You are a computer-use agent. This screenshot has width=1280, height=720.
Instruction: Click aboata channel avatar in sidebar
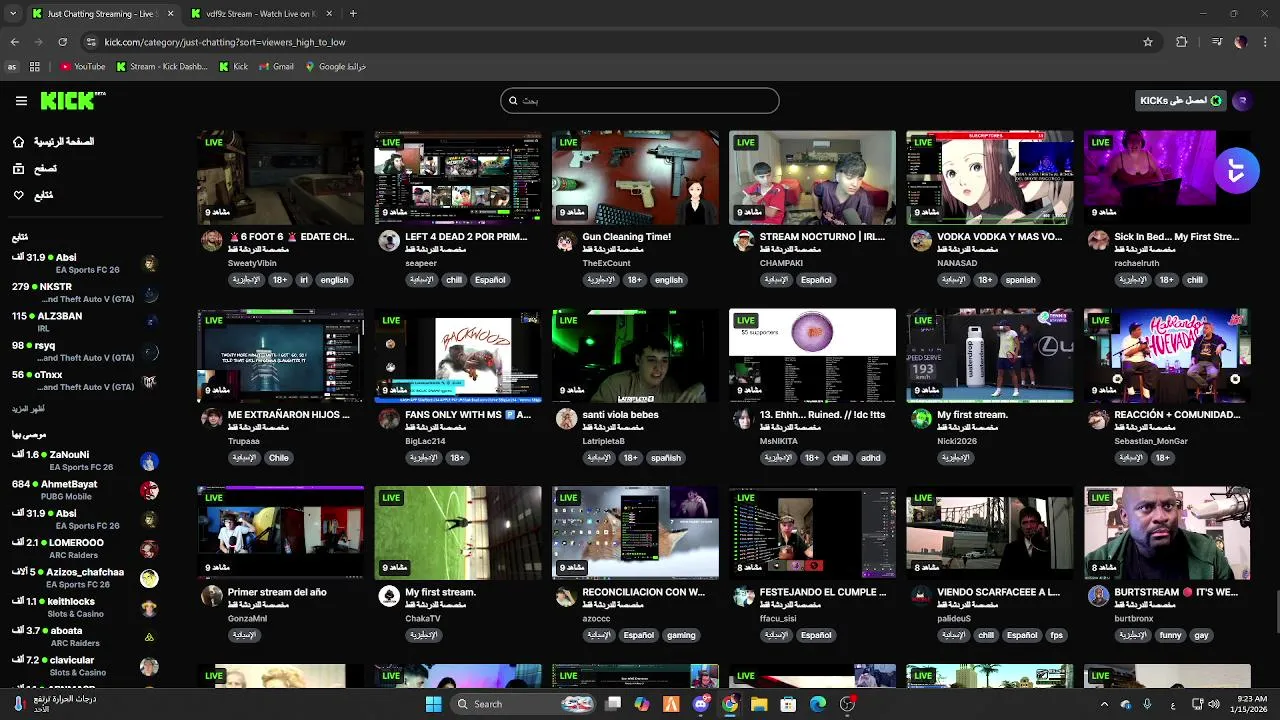pyautogui.click(x=149, y=637)
